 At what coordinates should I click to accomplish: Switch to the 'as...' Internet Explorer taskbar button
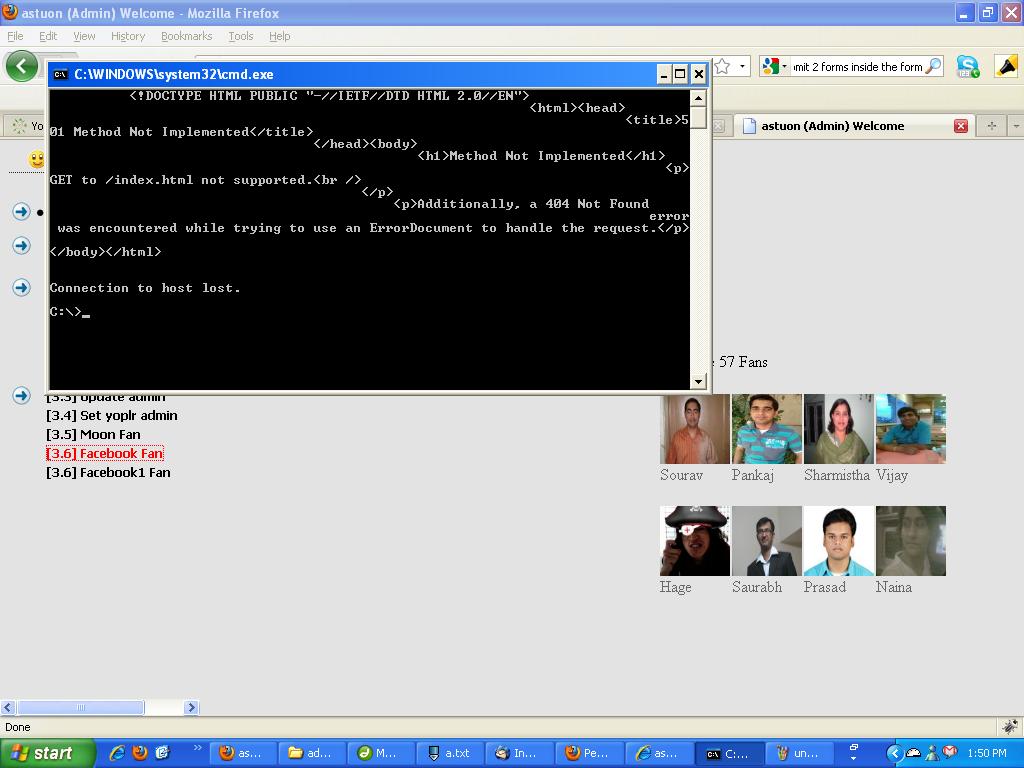tap(658, 753)
